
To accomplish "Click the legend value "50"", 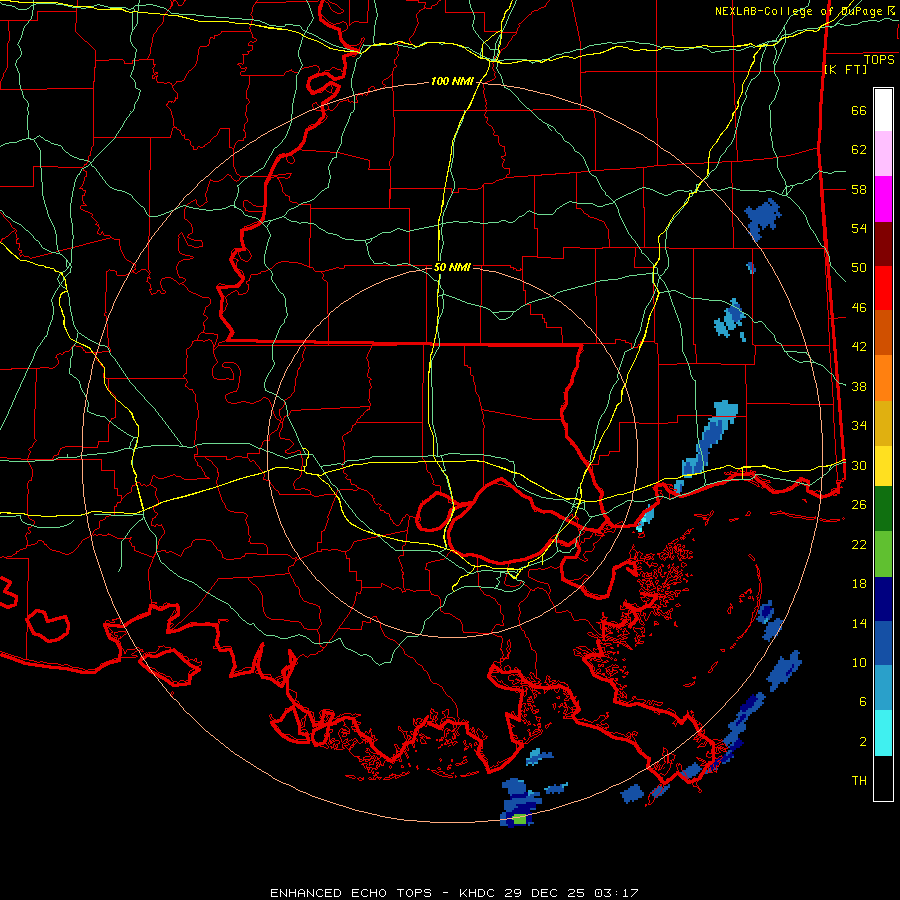I will click(x=859, y=268).
